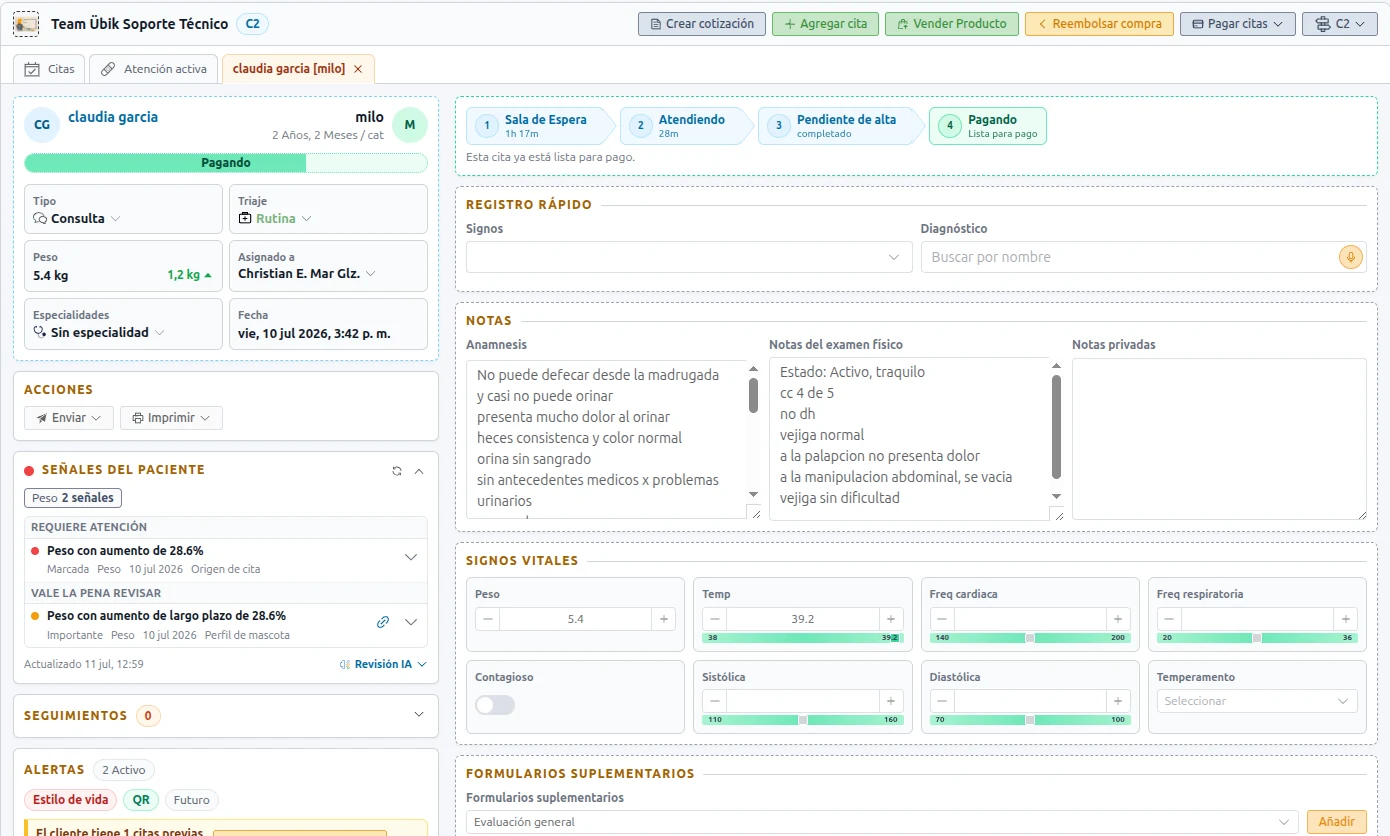Open the Signos dropdown
The height and width of the screenshot is (836, 1390).
pos(688,257)
